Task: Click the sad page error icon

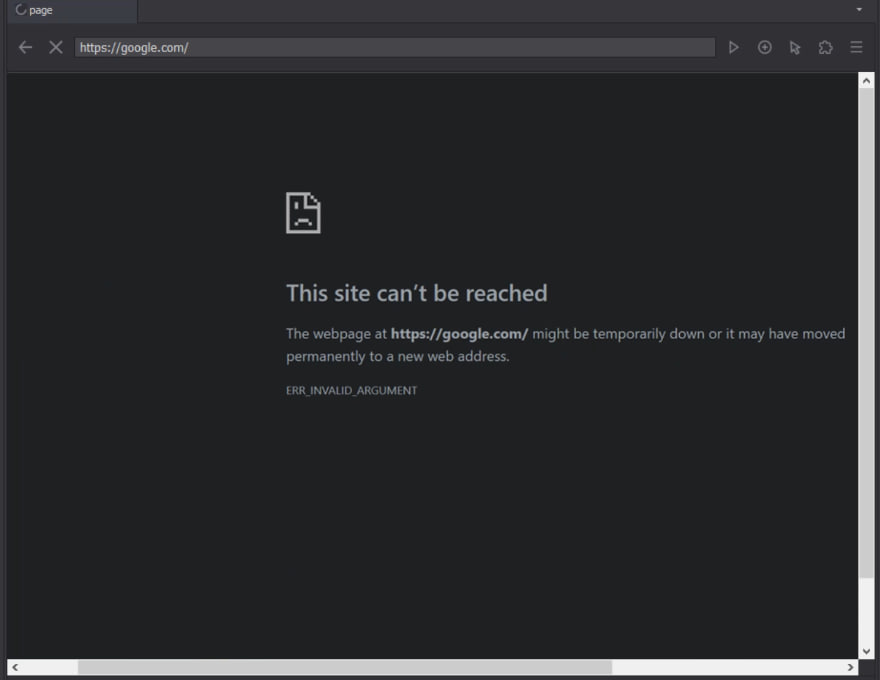Action: pos(303,213)
